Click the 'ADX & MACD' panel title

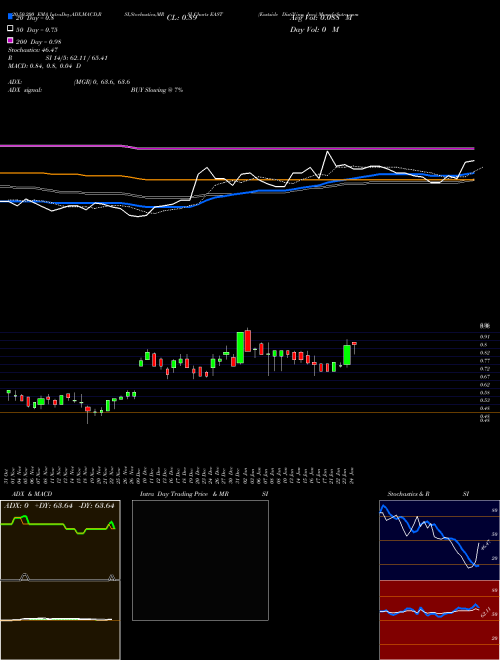click(32, 494)
